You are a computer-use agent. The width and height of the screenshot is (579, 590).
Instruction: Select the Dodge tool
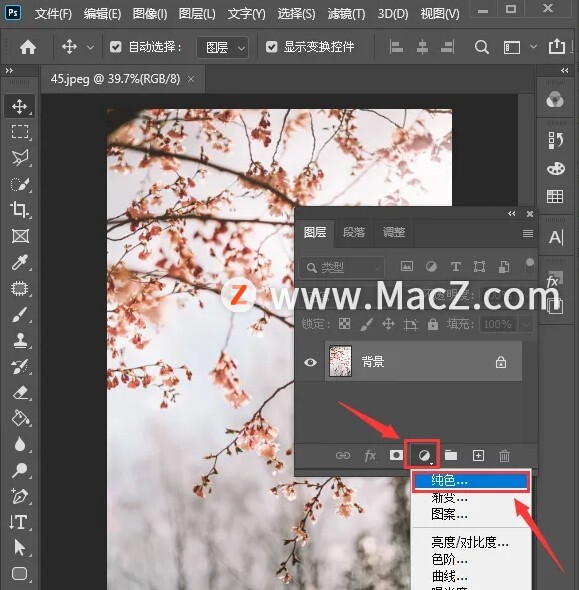tap(19, 470)
